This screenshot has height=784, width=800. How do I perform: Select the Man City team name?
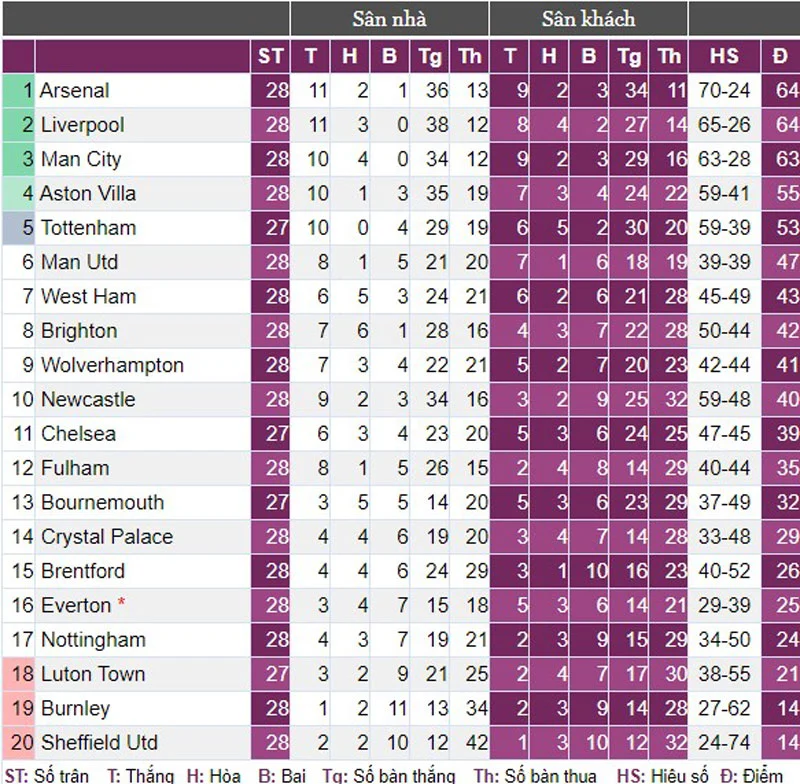[x=81, y=160]
